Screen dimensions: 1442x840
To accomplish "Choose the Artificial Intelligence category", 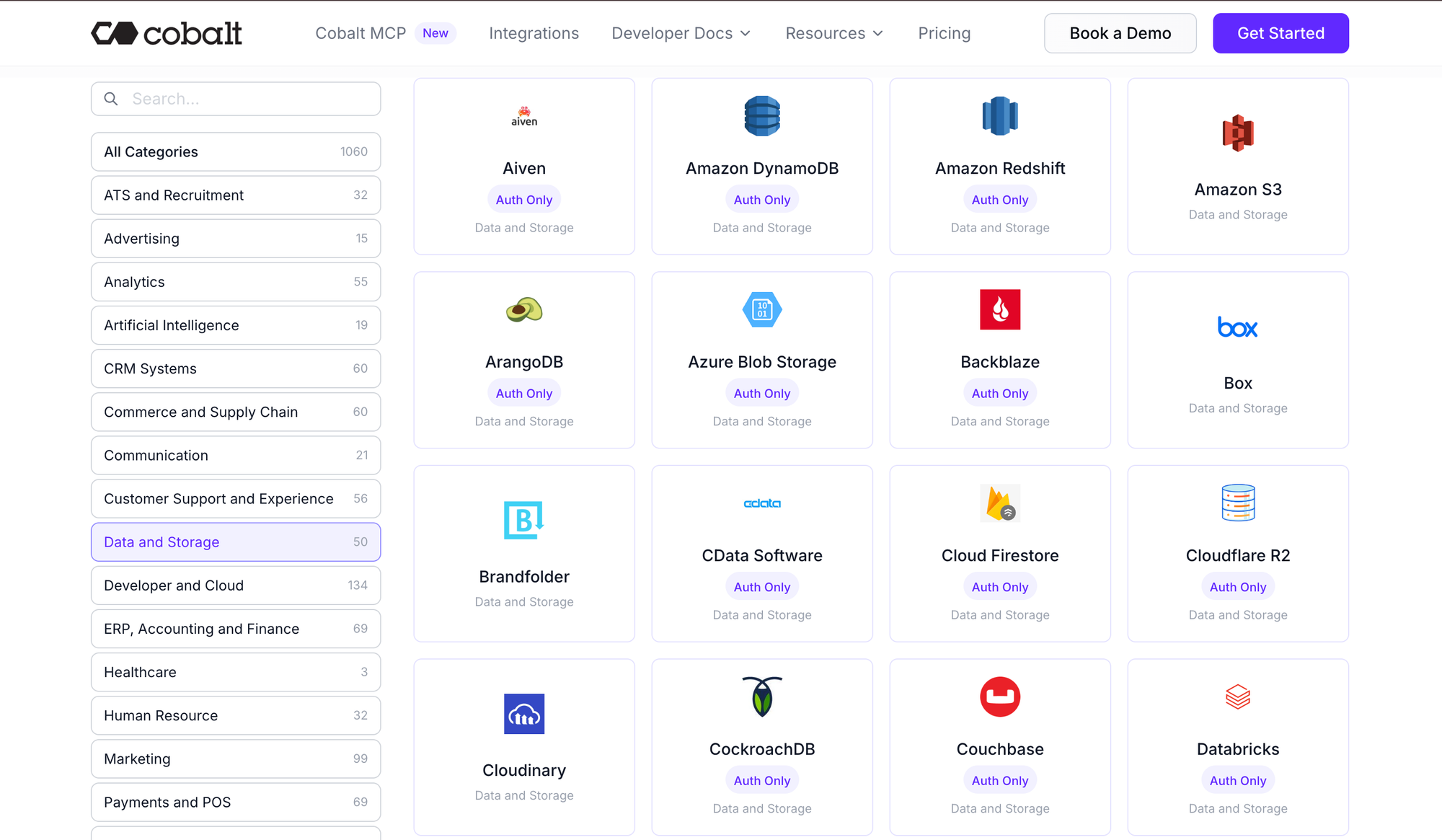I will [236, 325].
